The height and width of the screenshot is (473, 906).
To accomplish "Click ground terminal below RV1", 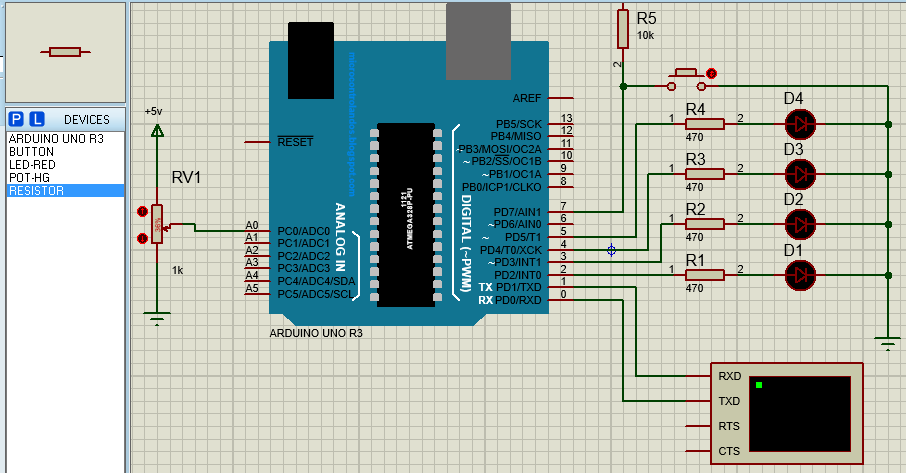I will (157, 319).
